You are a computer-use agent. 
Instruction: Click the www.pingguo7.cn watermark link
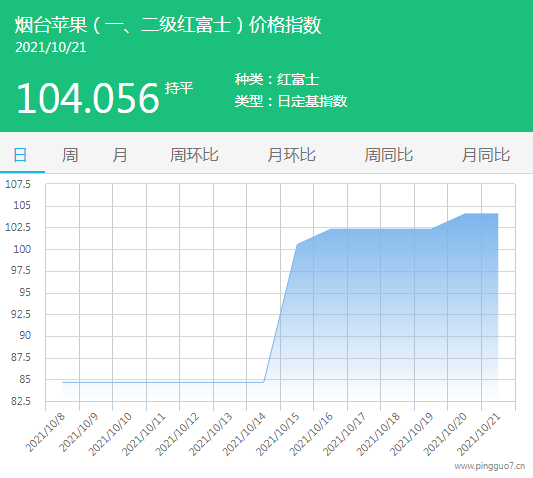click(x=489, y=466)
